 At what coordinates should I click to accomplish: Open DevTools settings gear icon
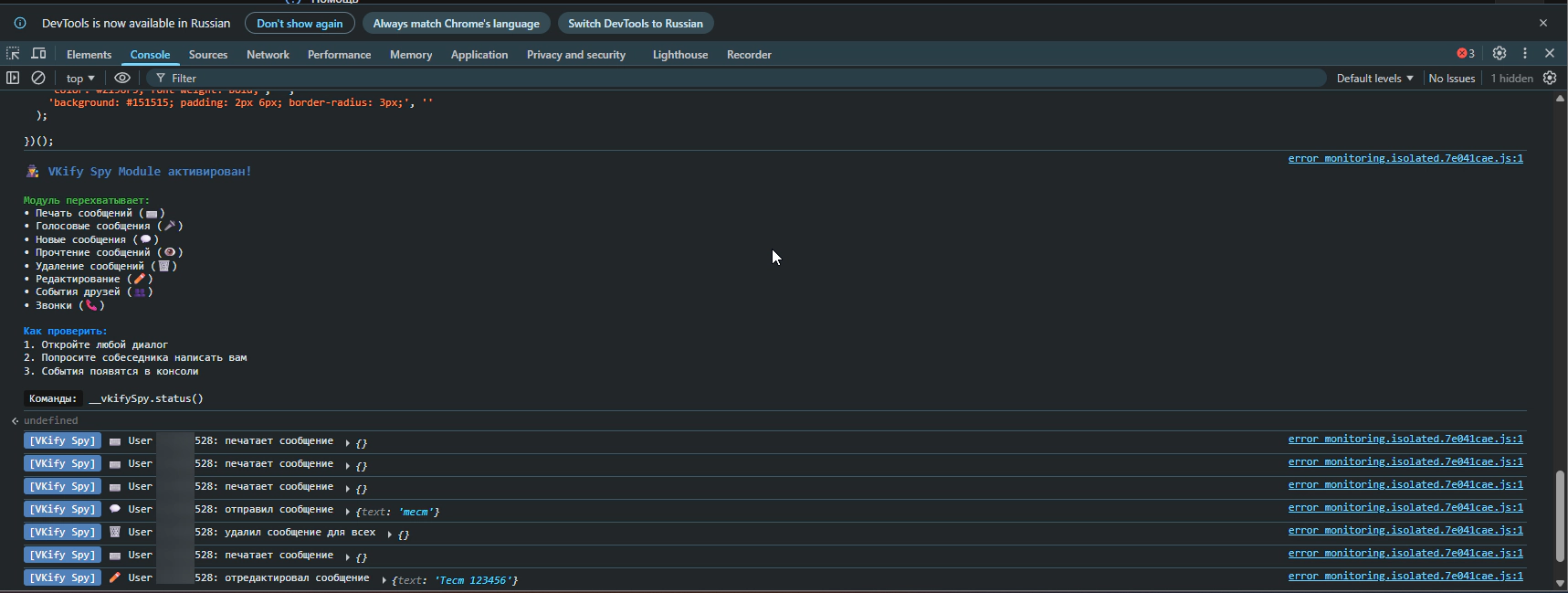(1499, 54)
